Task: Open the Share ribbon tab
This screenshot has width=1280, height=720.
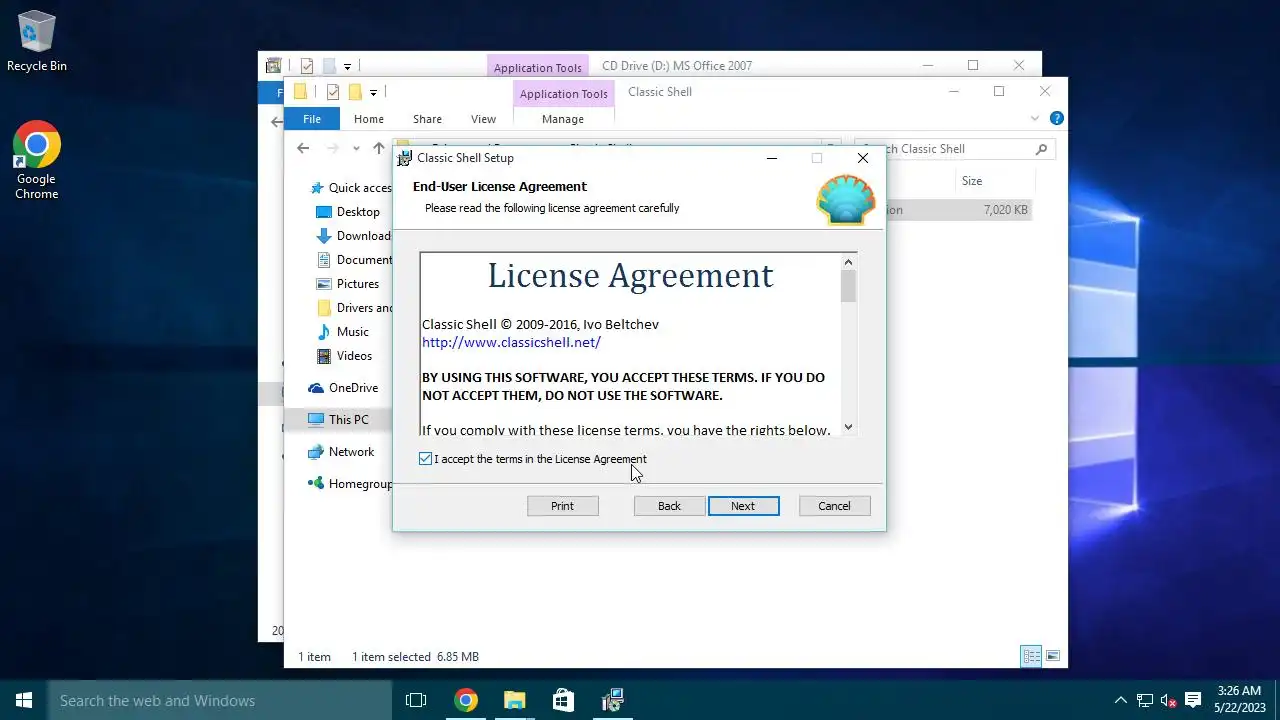Action: click(x=427, y=119)
